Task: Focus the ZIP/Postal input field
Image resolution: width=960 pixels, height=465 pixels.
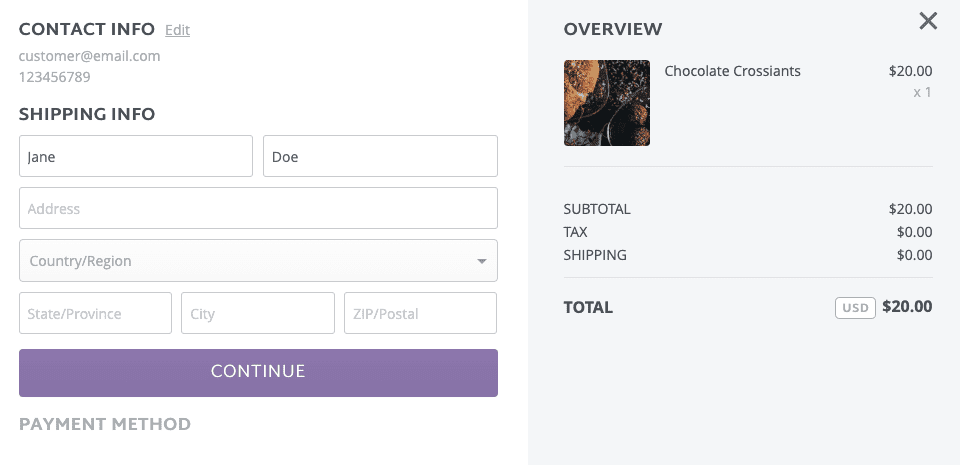Action: (420, 313)
